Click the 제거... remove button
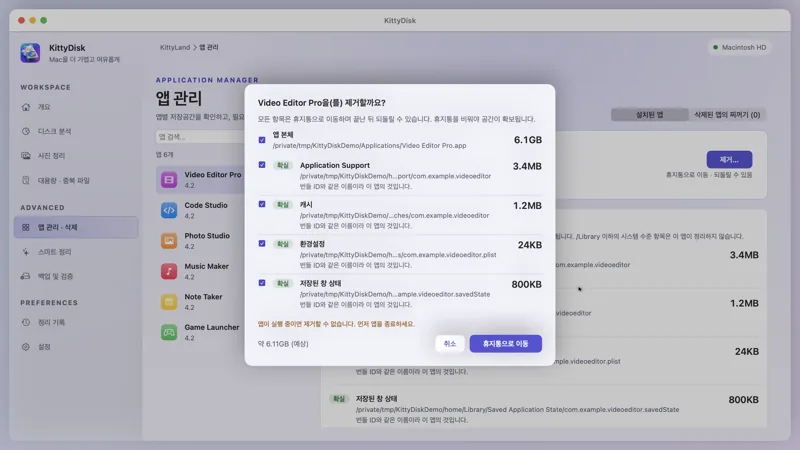The image size is (800, 450). coord(729,160)
